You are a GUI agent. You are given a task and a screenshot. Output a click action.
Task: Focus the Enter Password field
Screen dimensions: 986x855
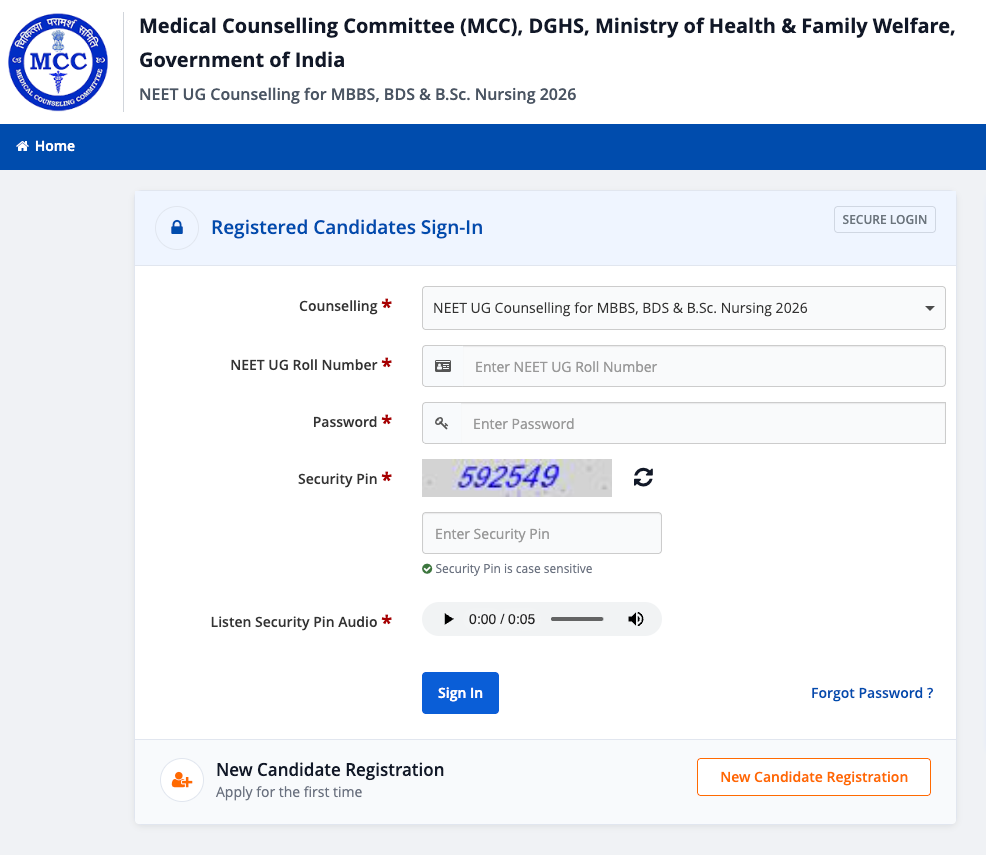(x=702, y=423)
